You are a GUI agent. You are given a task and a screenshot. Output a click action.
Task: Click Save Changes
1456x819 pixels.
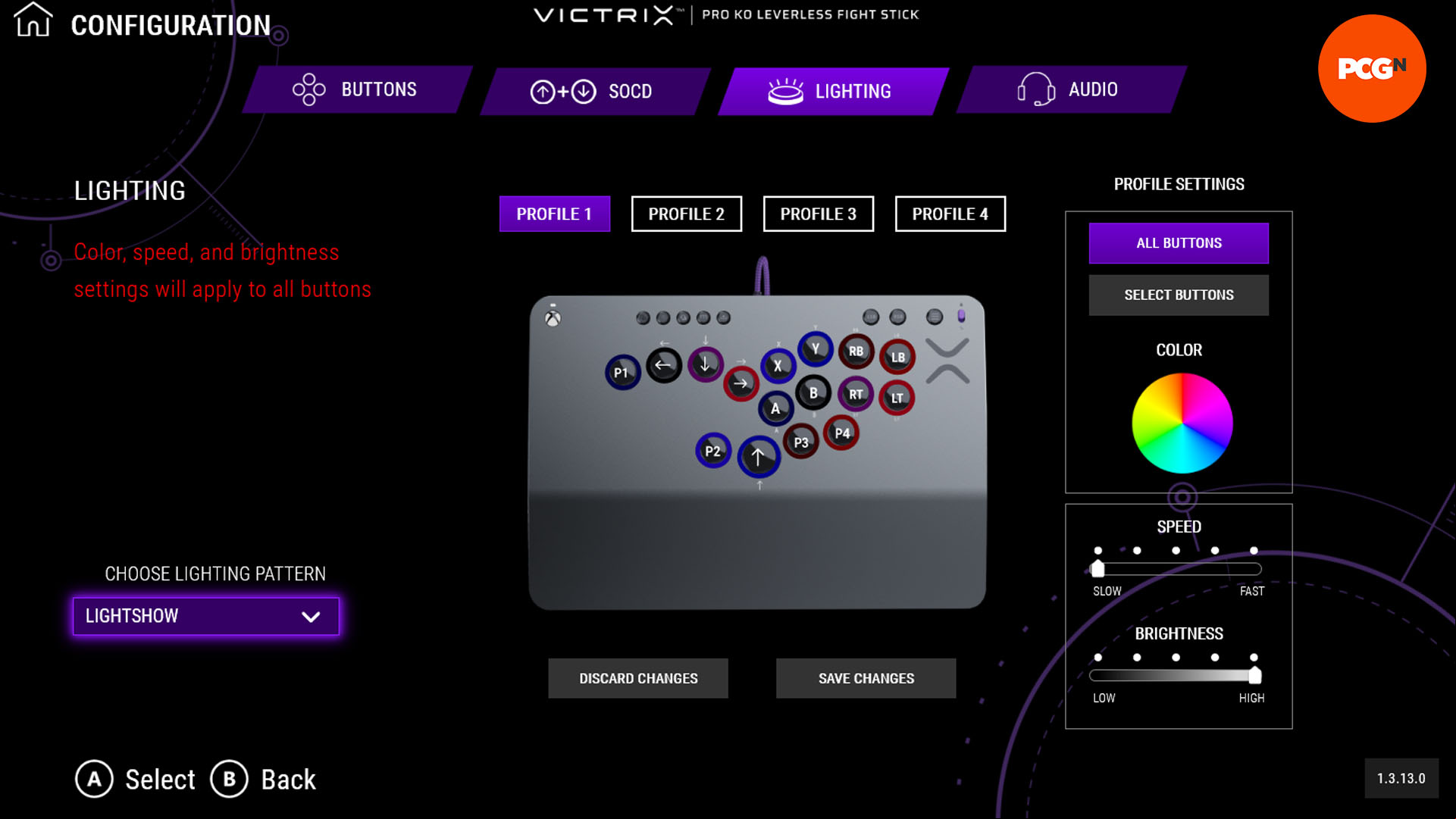866,678
